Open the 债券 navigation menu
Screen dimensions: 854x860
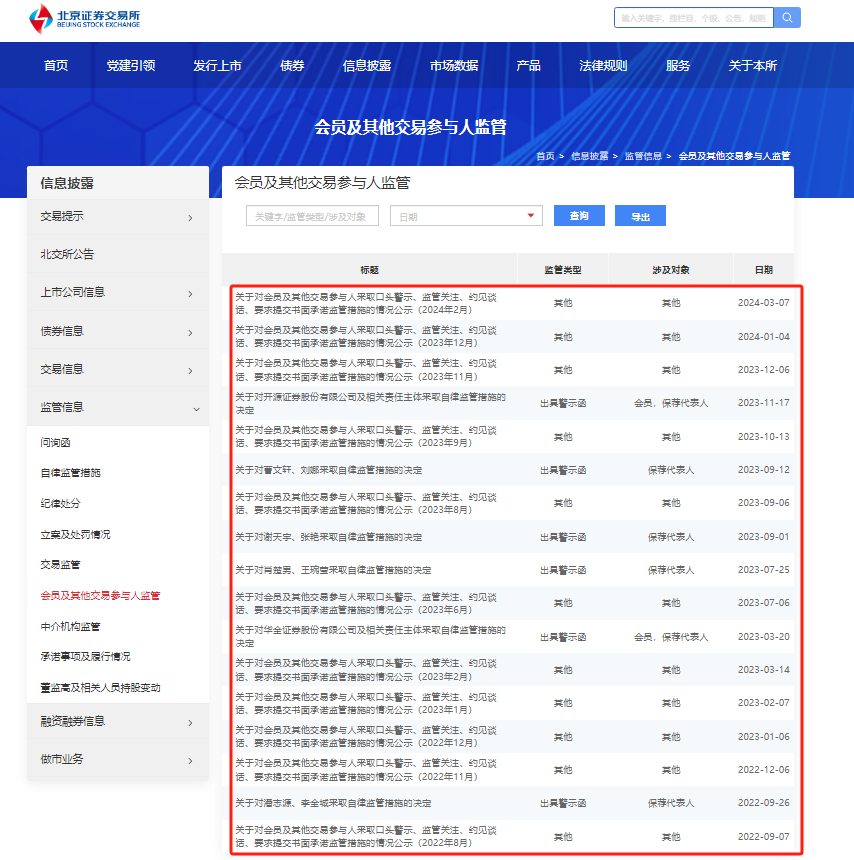[x=292, y=65]
